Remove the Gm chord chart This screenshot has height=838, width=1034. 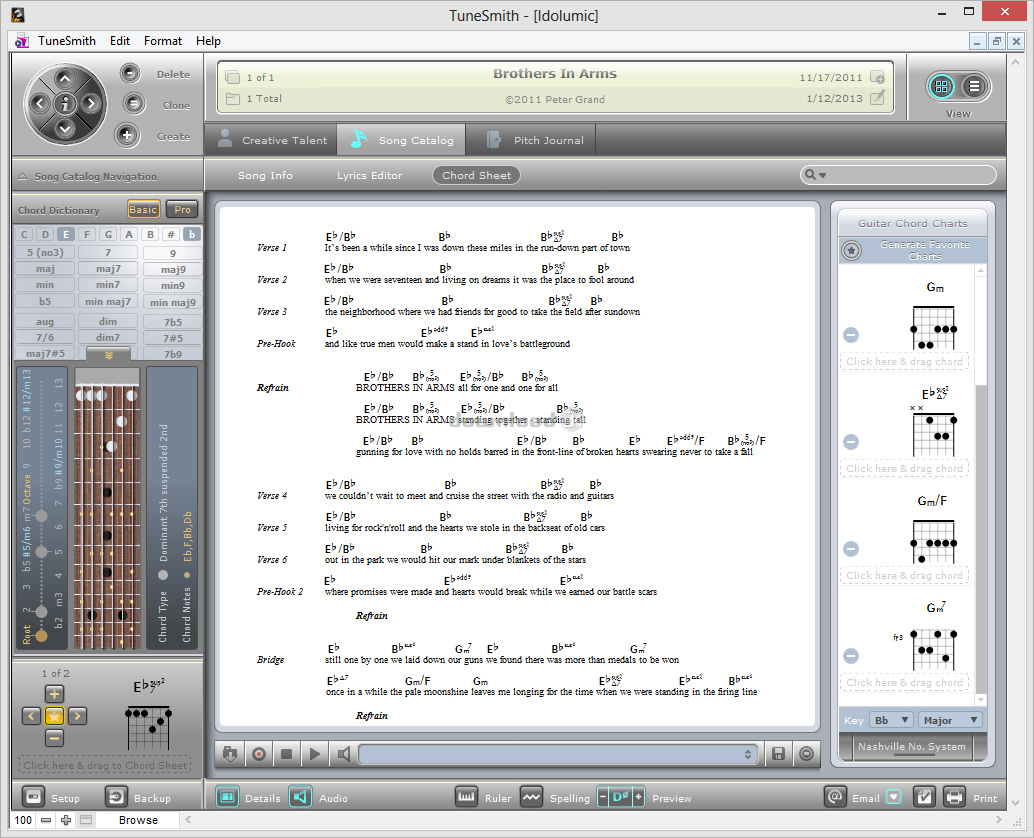851,335
